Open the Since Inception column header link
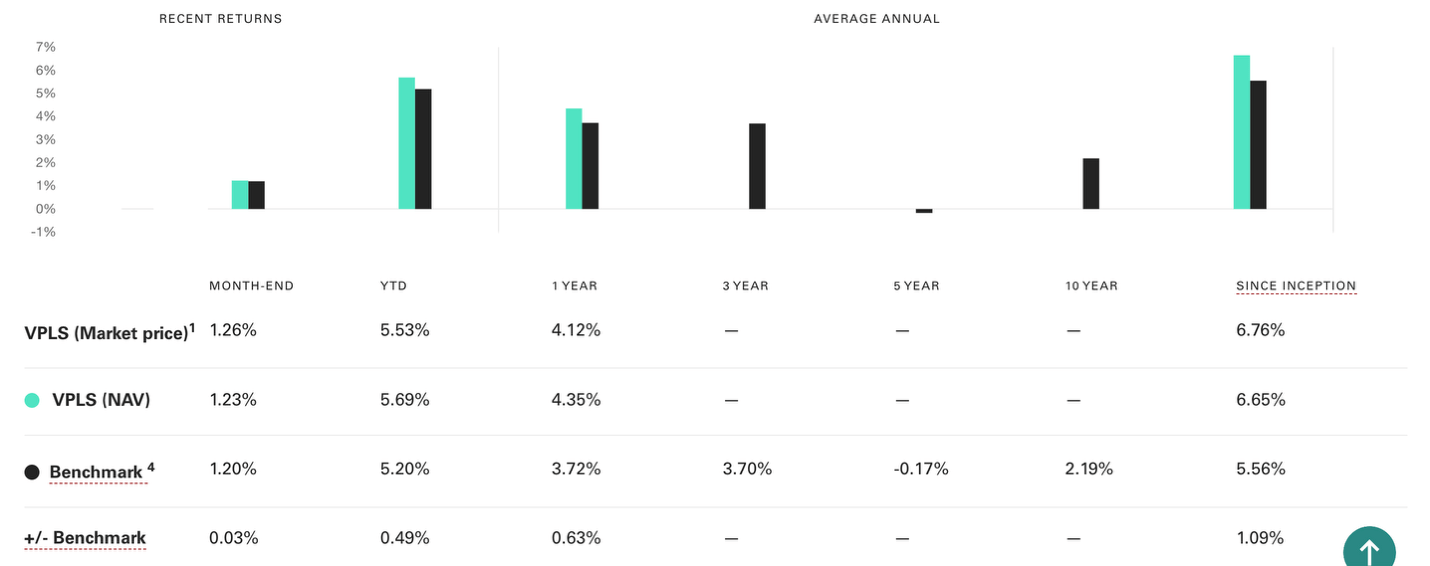The image size is (1430, 566). (1296, 286)
